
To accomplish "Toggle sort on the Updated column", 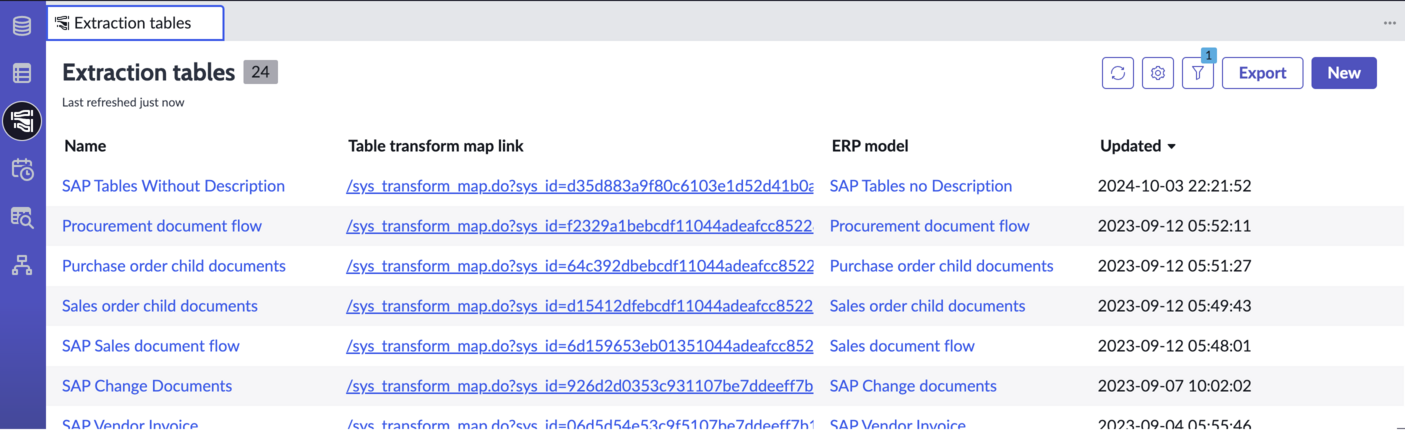I will click(x=1138, y=146).
